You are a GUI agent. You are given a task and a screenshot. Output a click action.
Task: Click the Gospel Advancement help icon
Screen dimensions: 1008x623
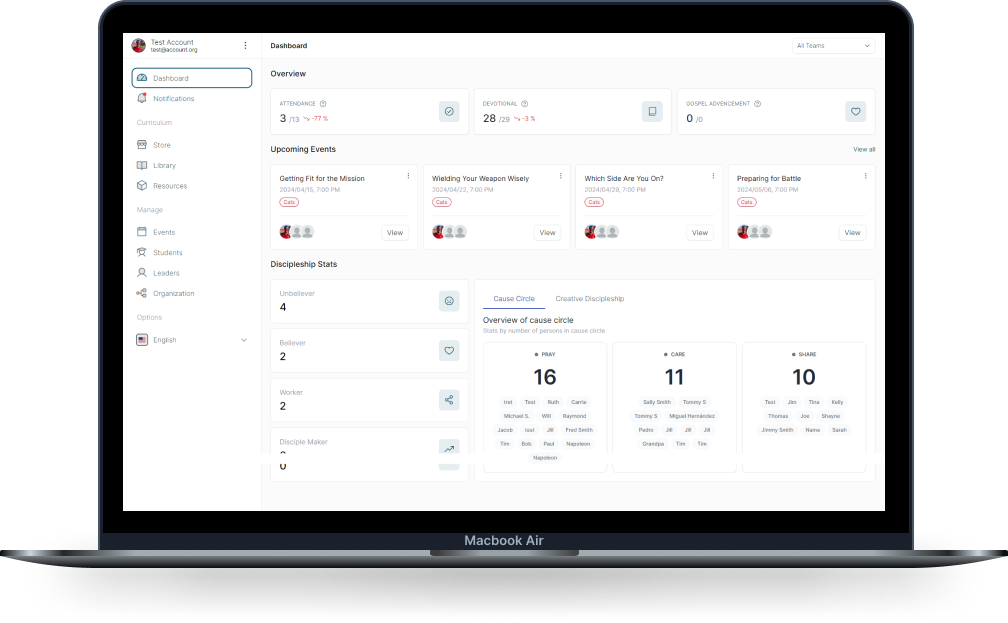[x=757, y=104]
